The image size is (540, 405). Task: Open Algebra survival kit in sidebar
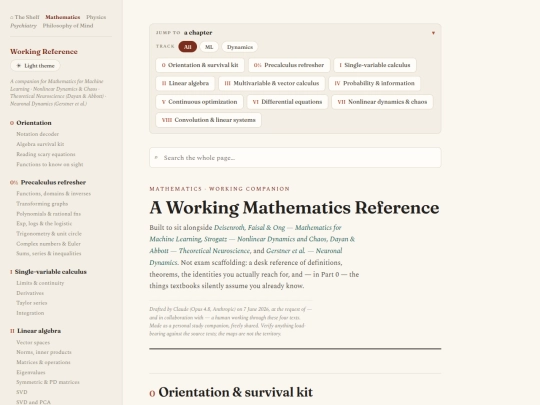(40, 144)
